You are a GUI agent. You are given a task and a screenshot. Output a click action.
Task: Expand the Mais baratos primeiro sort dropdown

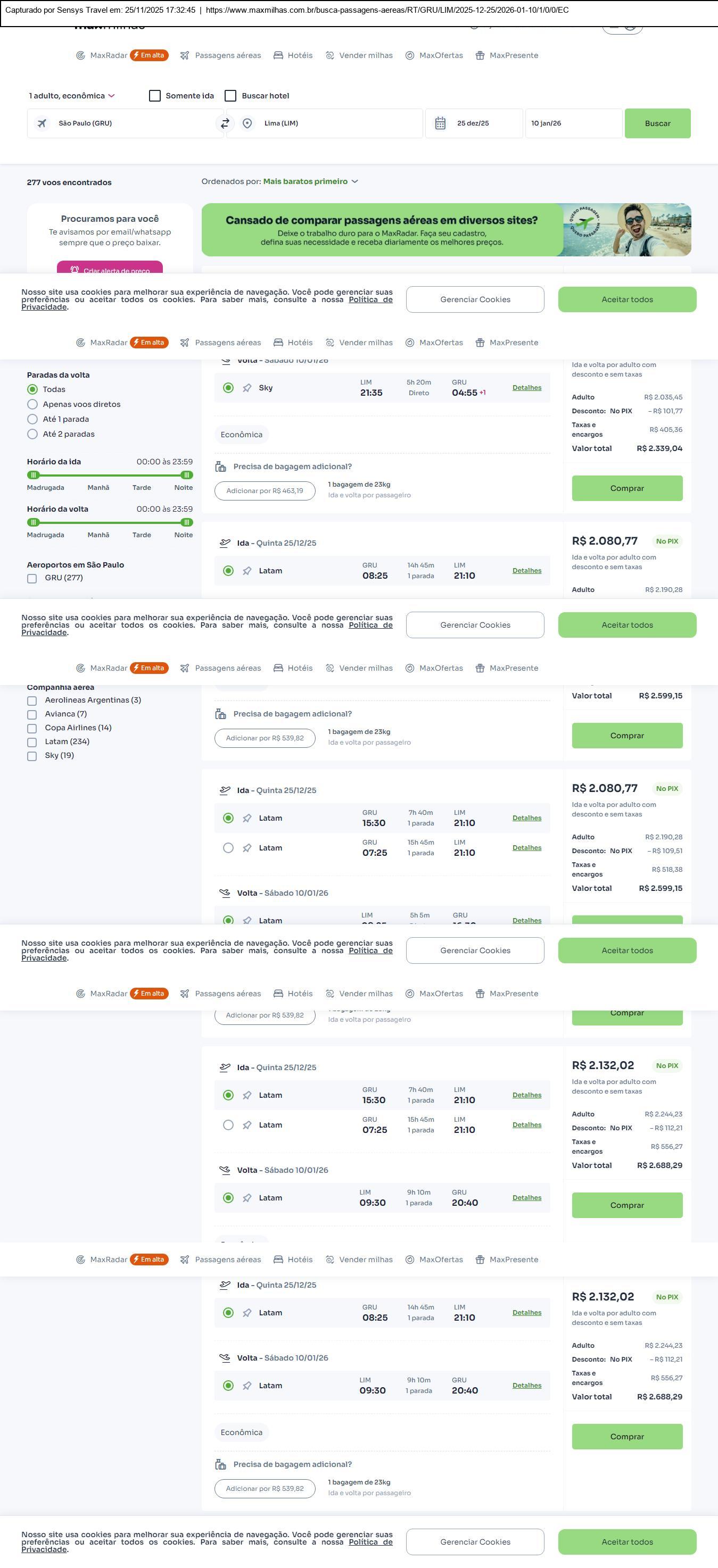(310, 181)
